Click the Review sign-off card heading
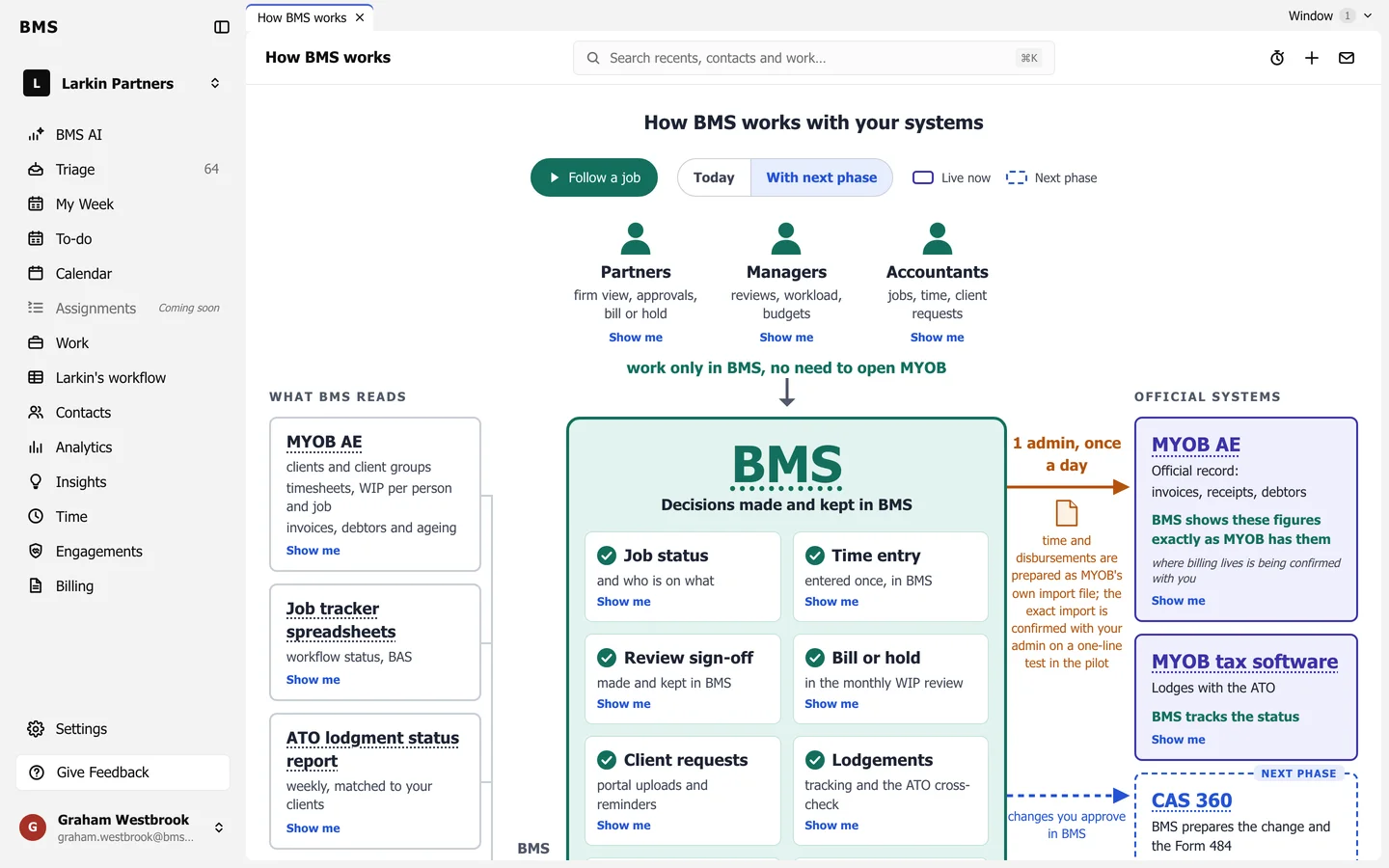The image size is (1389, 868). pyautogui.click(x=689, y=658)
